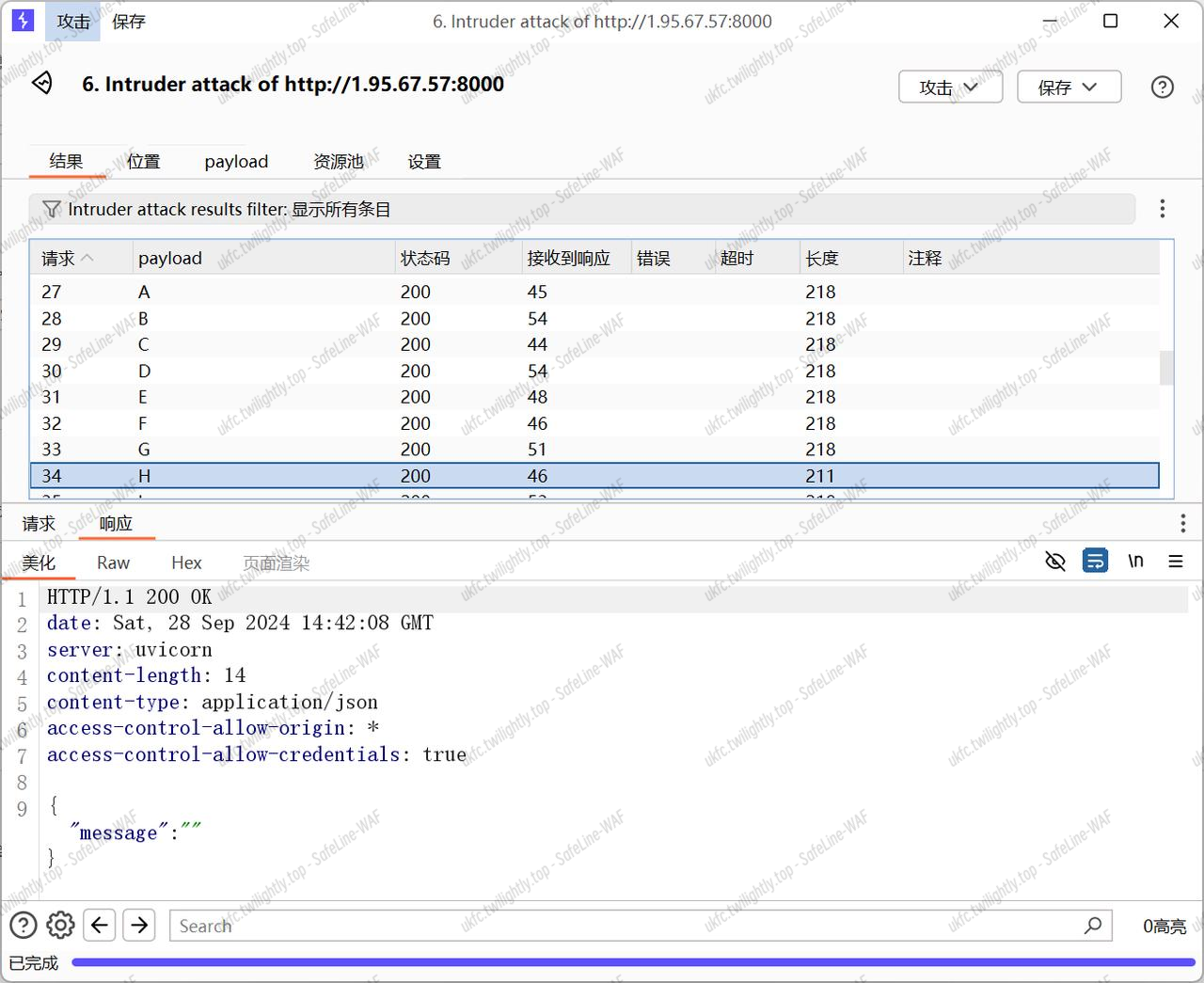Click the filter funnel icon
1204x983 pixels.
(52, 209)
